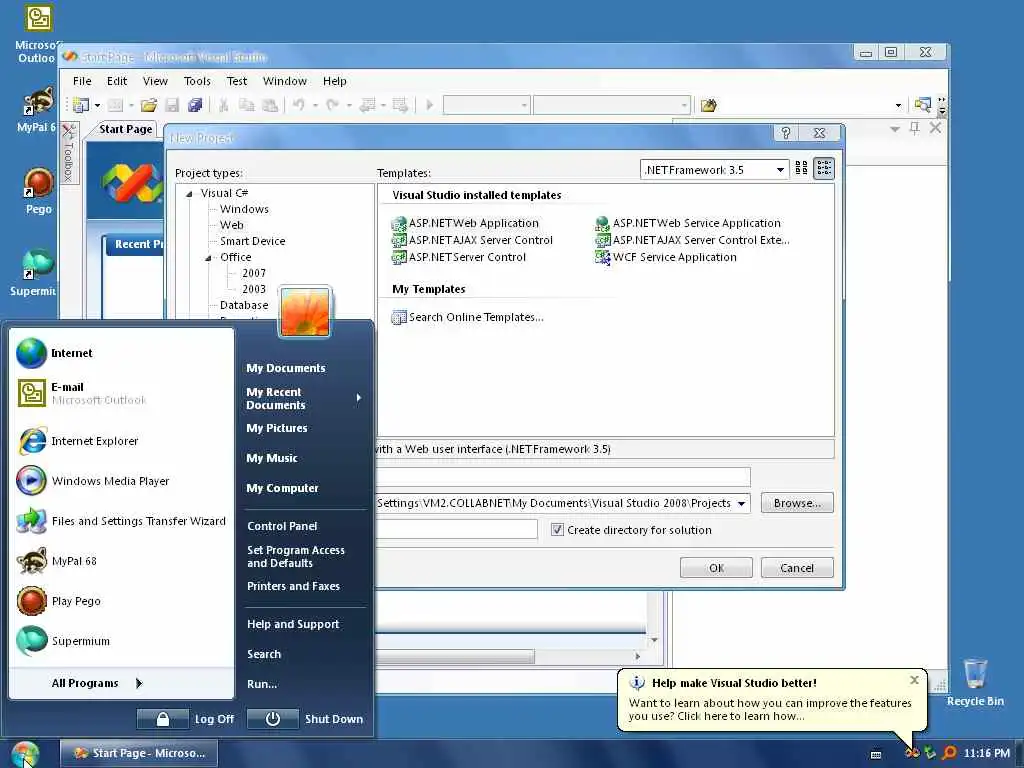Close the Visual Studio help balloon
The height and width of the screenshot is (768, 1024).
pos(914,680)
